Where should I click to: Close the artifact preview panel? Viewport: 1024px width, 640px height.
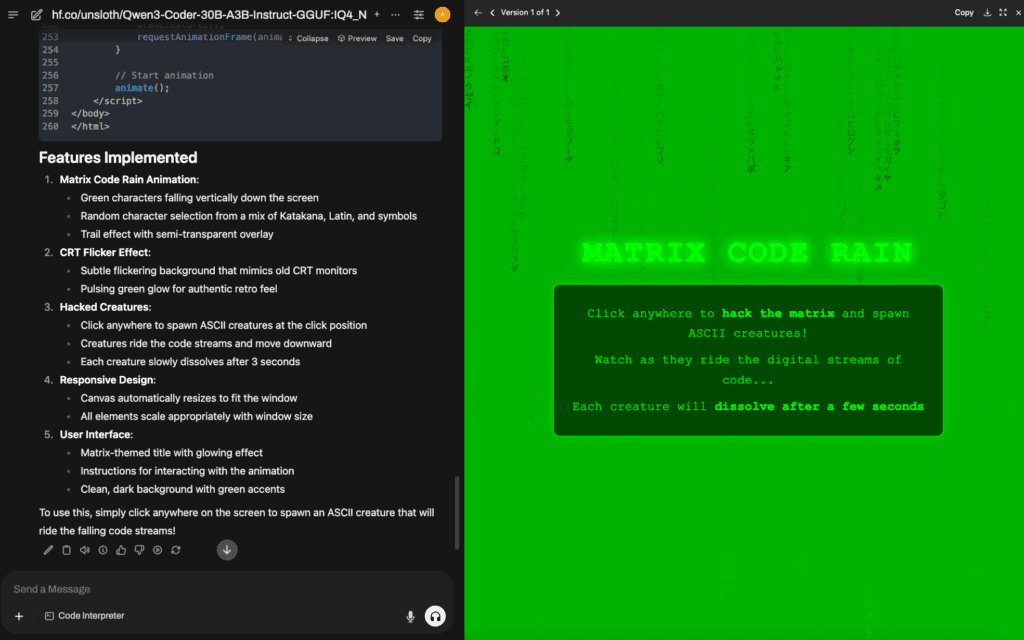(1018, 12)
